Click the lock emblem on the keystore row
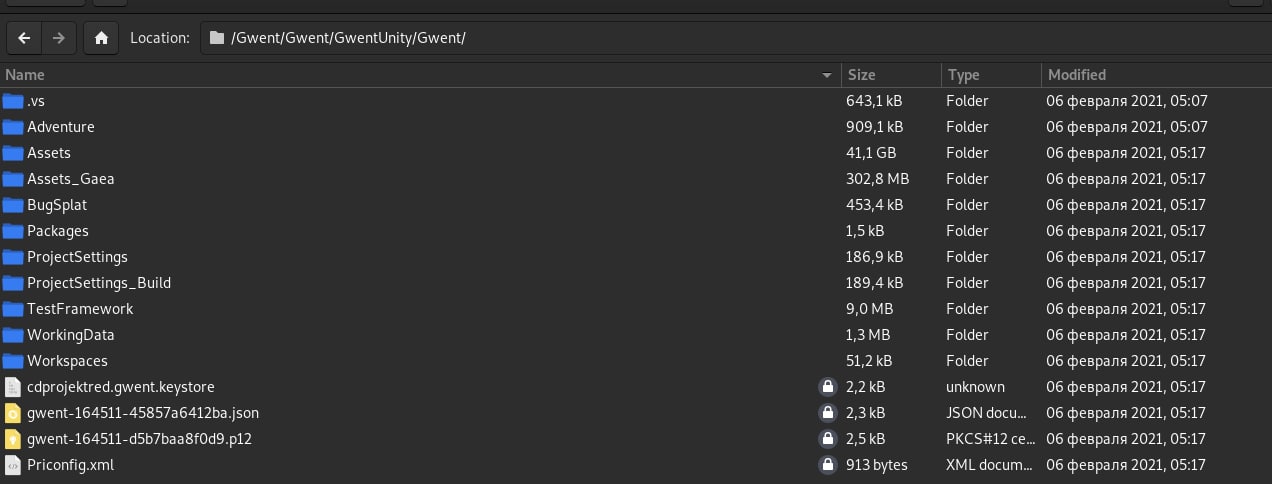 tap(827, 387)
